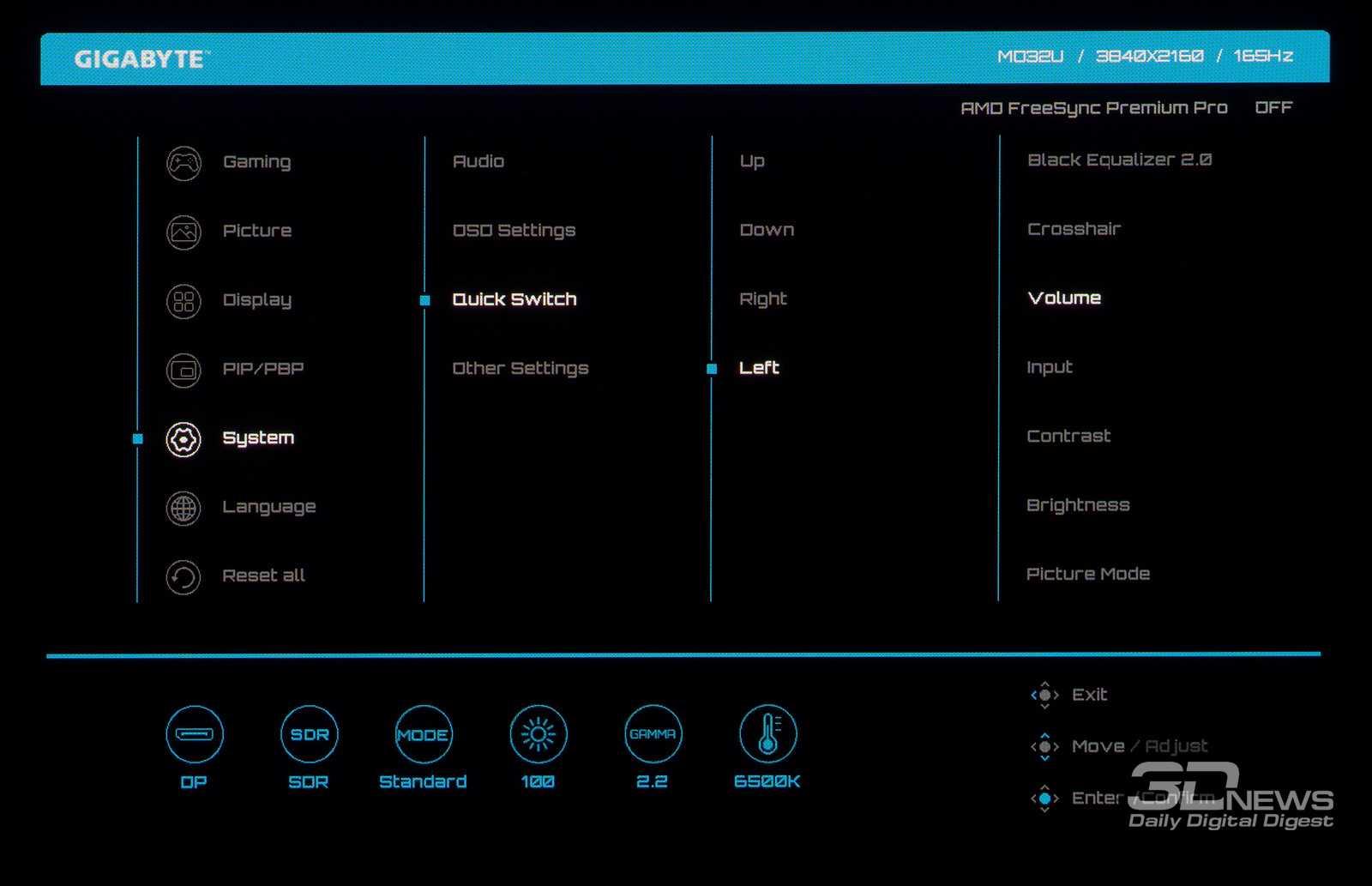Select the SDR status icon
The image size is (1372, 886).
click(x=310, y=734)
